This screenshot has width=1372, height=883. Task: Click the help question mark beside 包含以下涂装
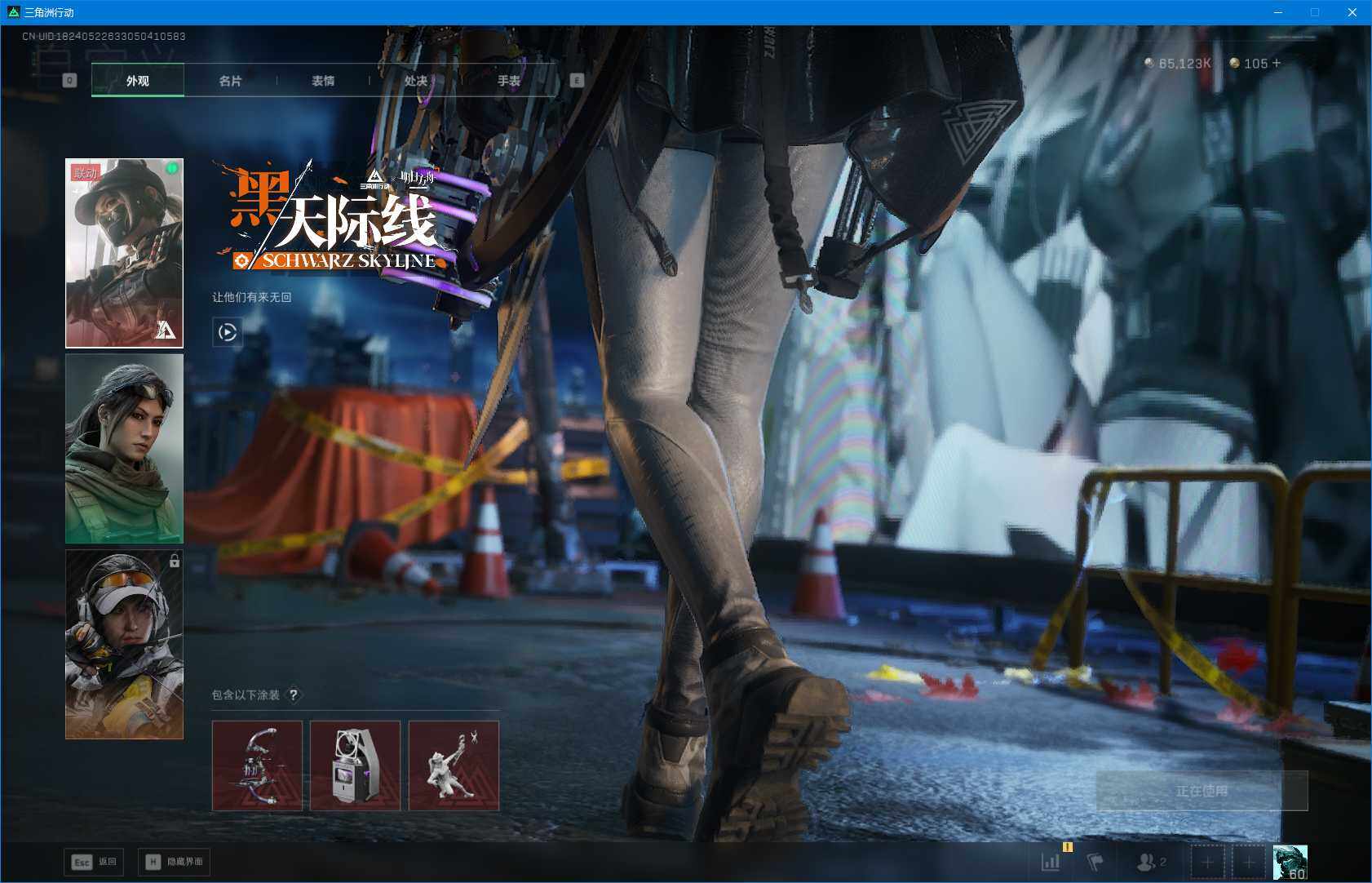click(294, 694)
